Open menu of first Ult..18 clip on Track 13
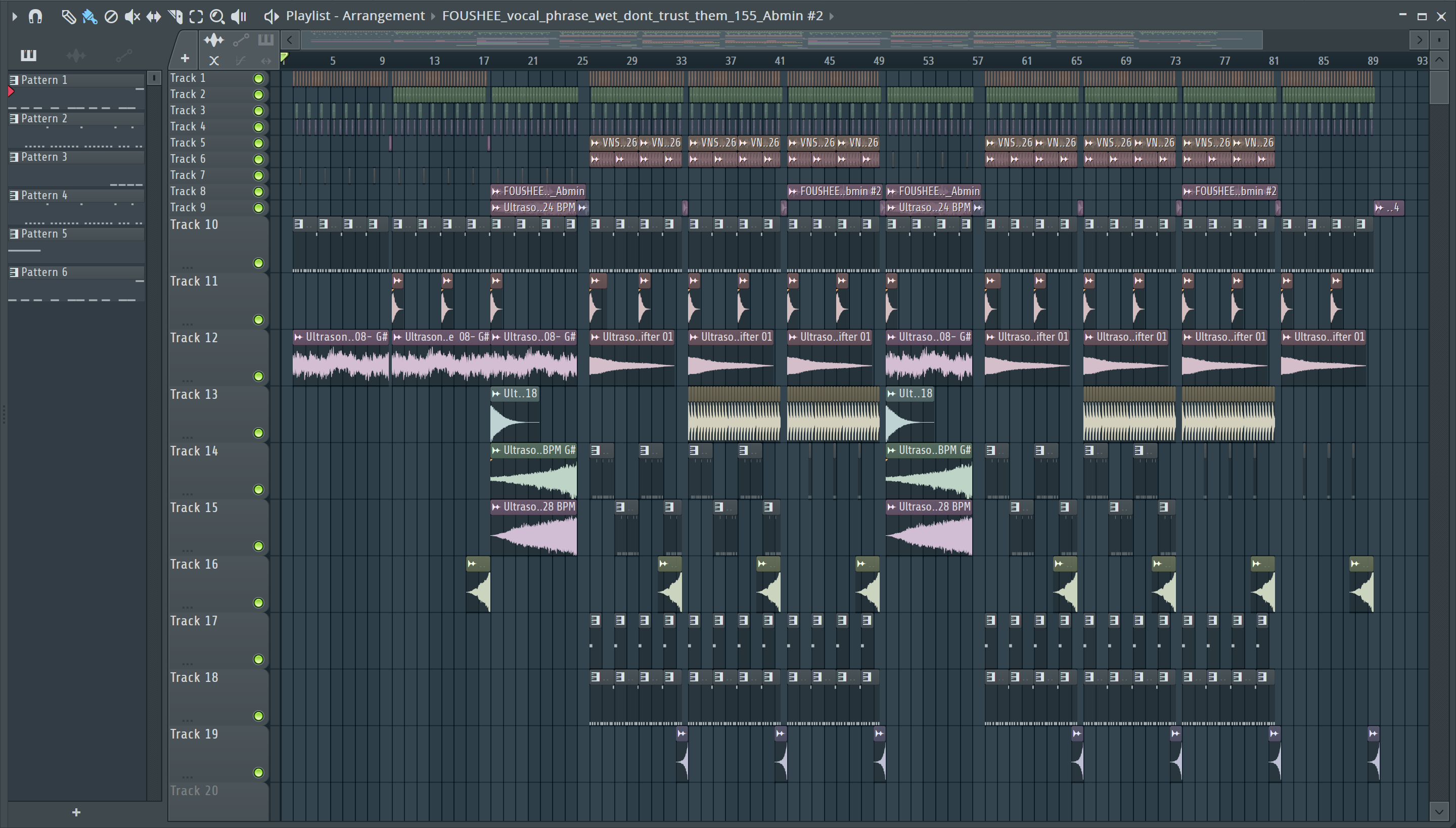Screen dimensions: 1456x828 coord(495,393)
